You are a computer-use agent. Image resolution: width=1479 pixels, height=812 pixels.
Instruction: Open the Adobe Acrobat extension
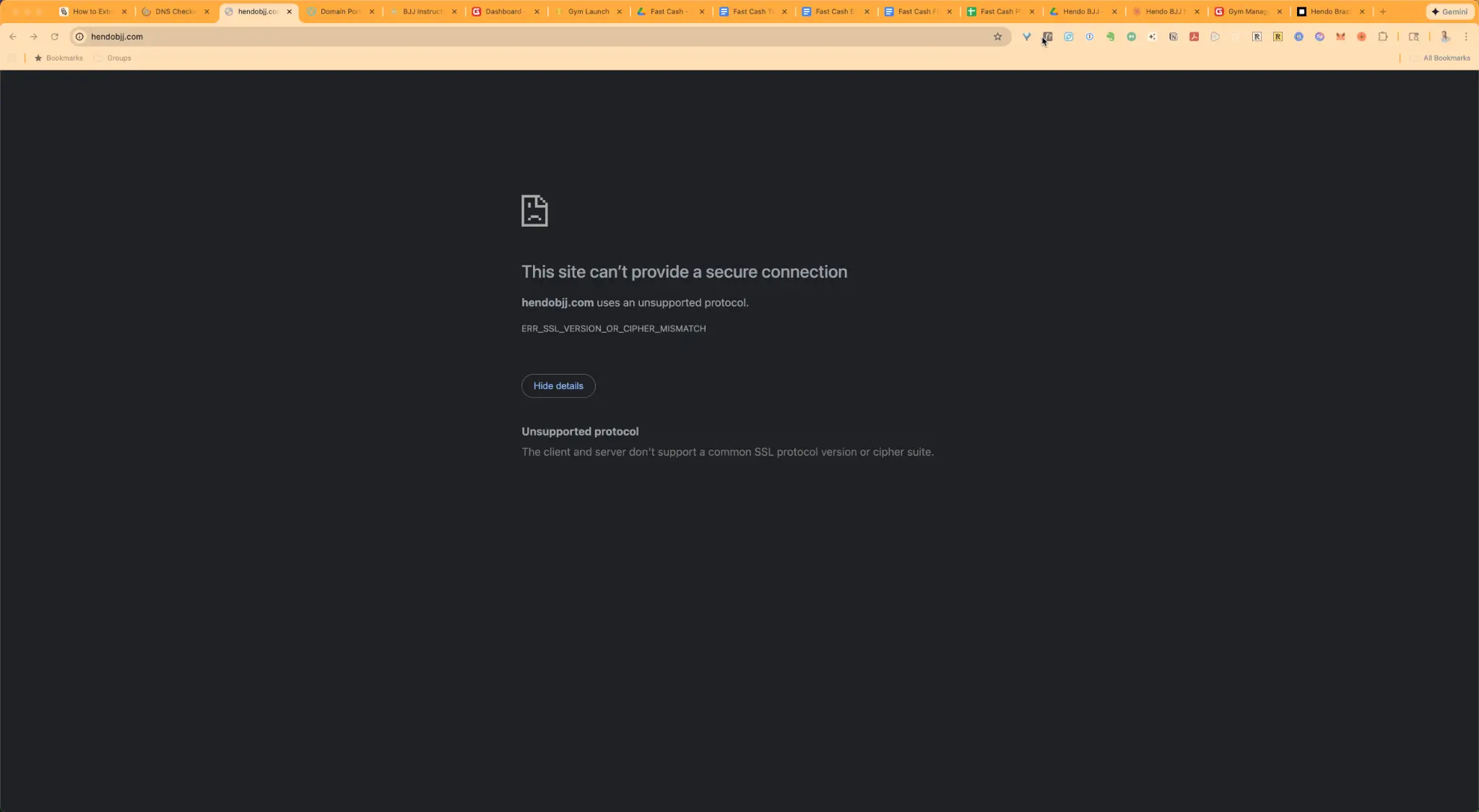(x=1194, y=36)
